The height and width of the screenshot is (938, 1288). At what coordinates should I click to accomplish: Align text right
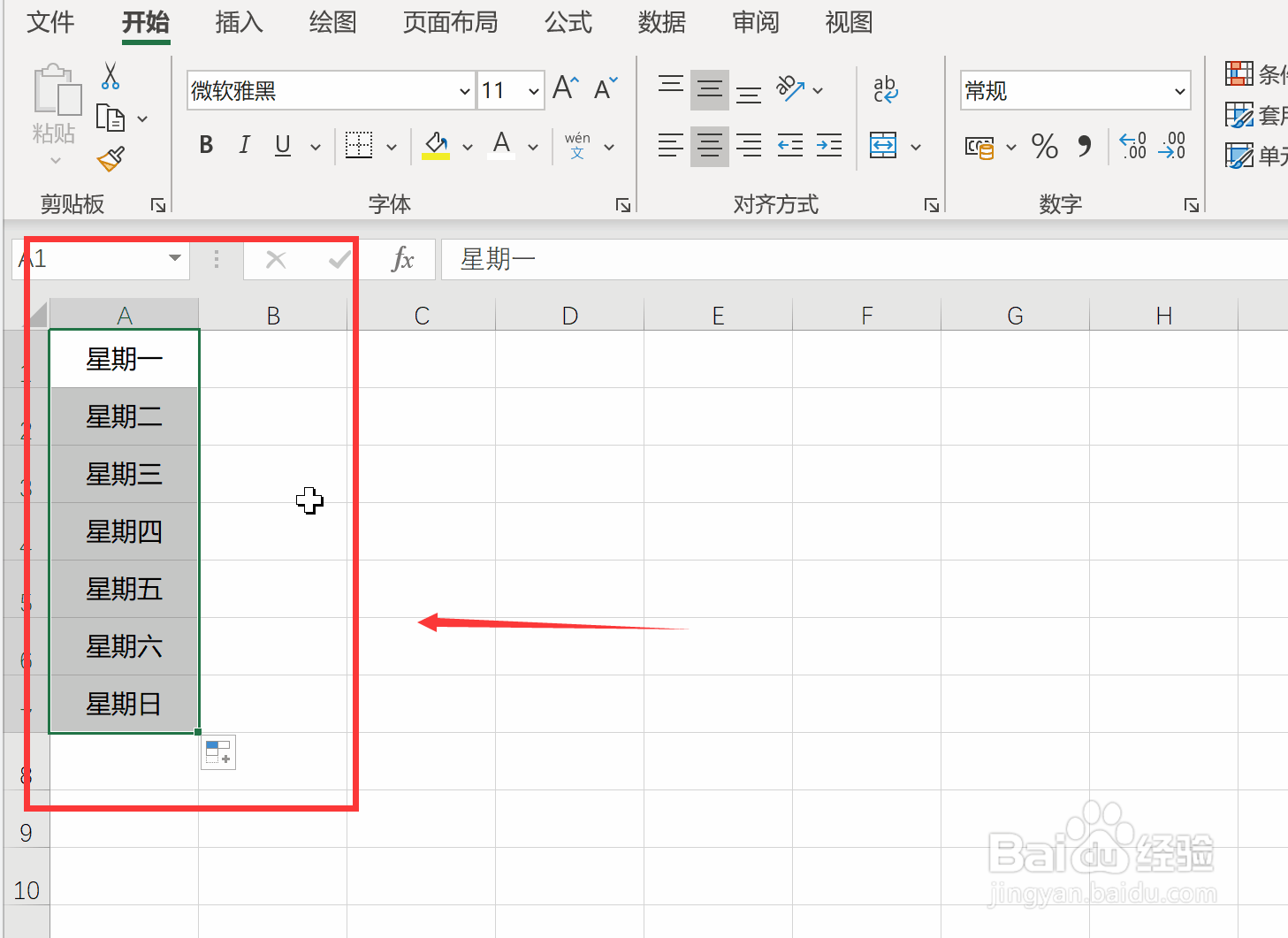pyautogui.click(x=749, y=145)
